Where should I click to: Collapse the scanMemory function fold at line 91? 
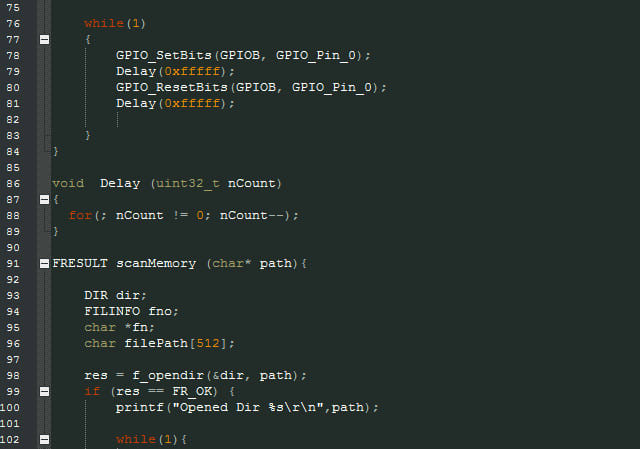(x=44, y=264)
